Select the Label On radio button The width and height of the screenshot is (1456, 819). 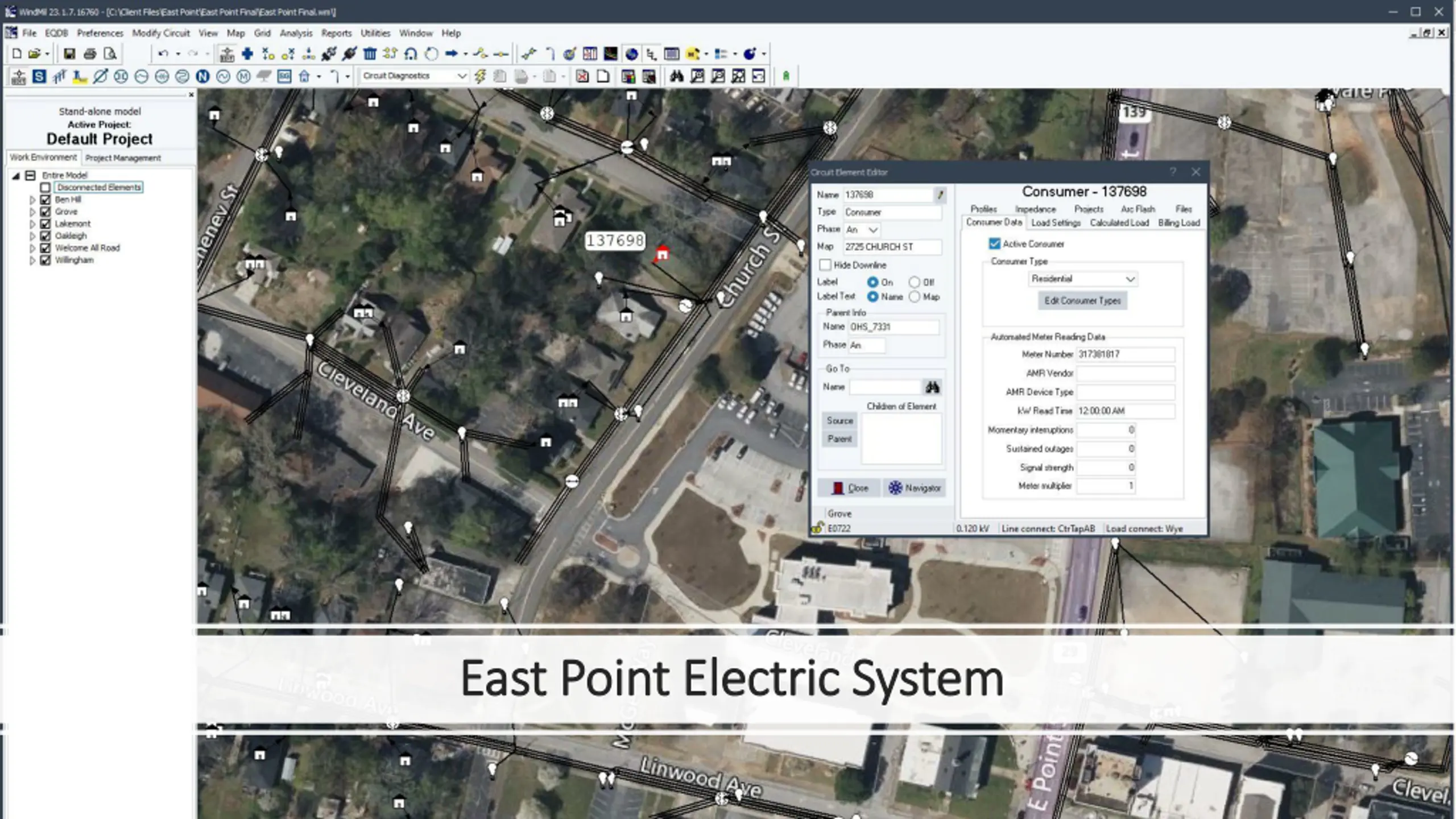872,282
